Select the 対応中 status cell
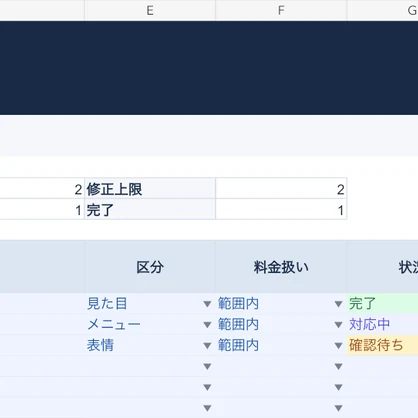This screenshot has width=418, height=418. [x=383, y=324]
